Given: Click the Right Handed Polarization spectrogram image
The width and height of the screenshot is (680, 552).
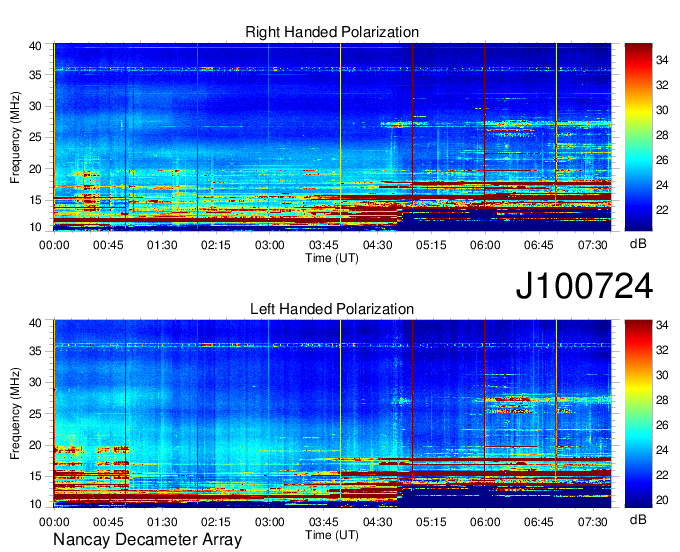Looking at the screenshot, I should (332, 137).
